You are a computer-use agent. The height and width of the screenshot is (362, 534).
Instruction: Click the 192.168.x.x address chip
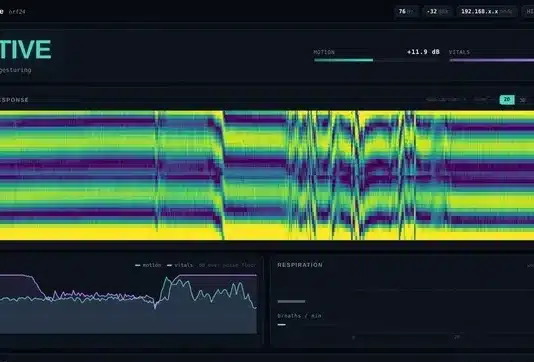click(x=486, y=12)
